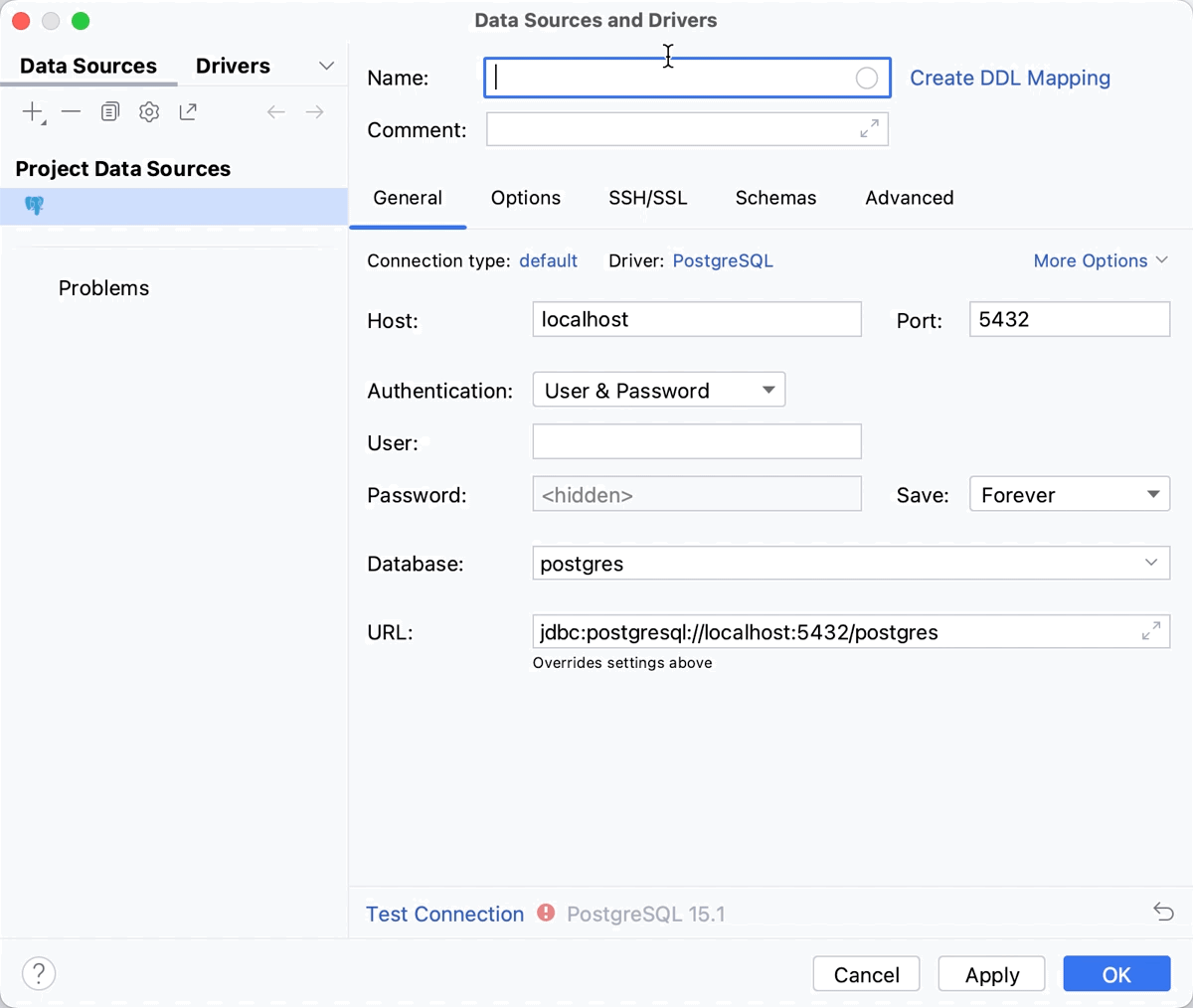Click the red error icon beside Test Connection
The image size is (1193, 1008).
click(x=546, y=913)
